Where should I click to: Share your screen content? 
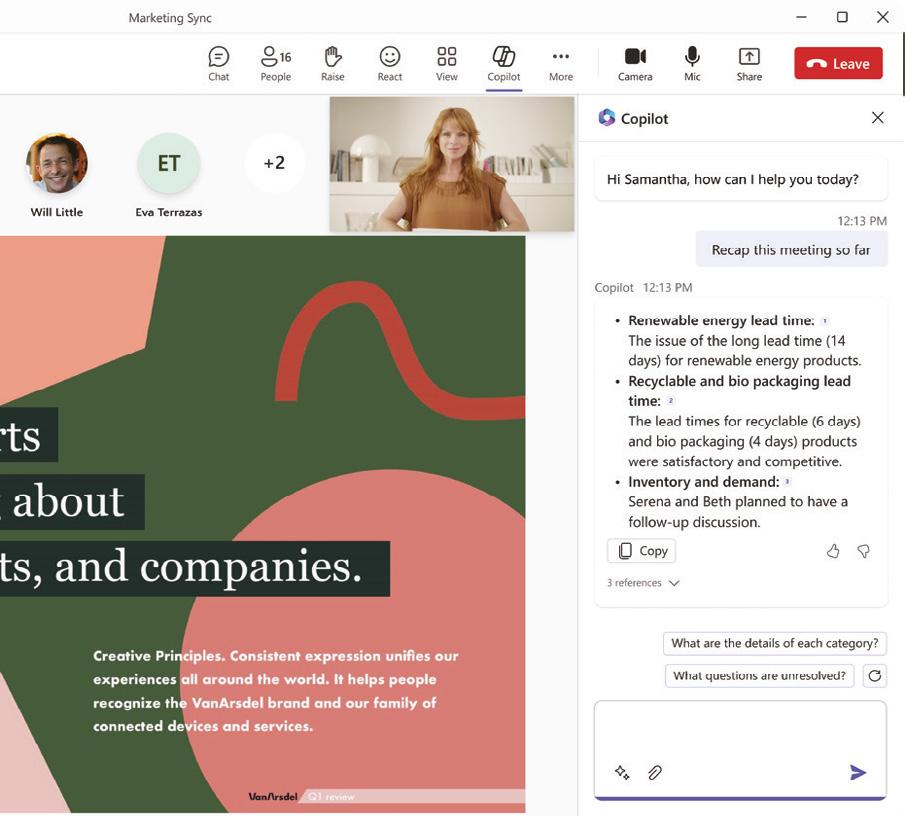(x=749, y=63)
